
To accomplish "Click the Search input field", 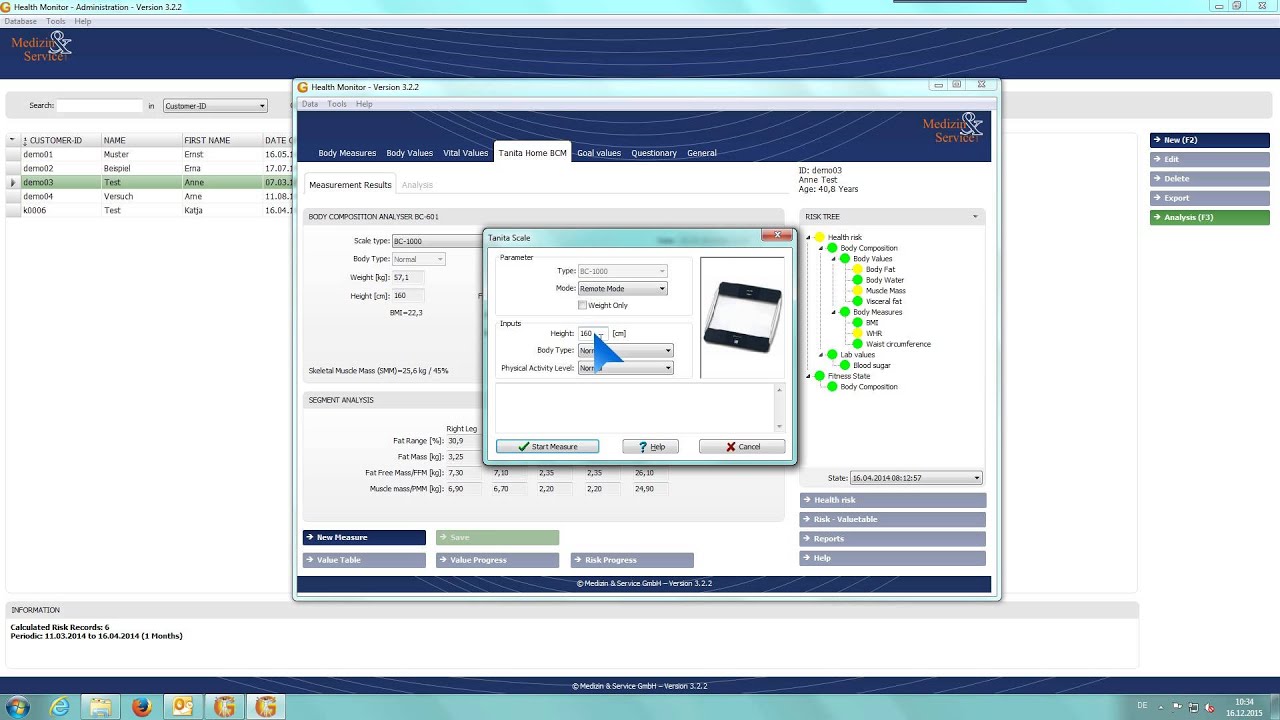I will pos(100,106).
